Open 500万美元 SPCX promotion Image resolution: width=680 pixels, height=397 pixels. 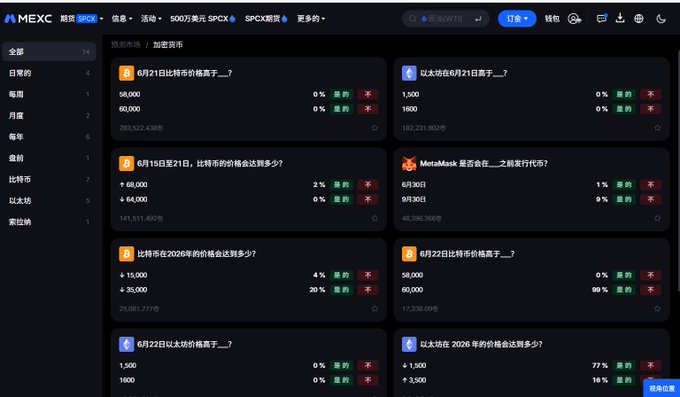203,19
